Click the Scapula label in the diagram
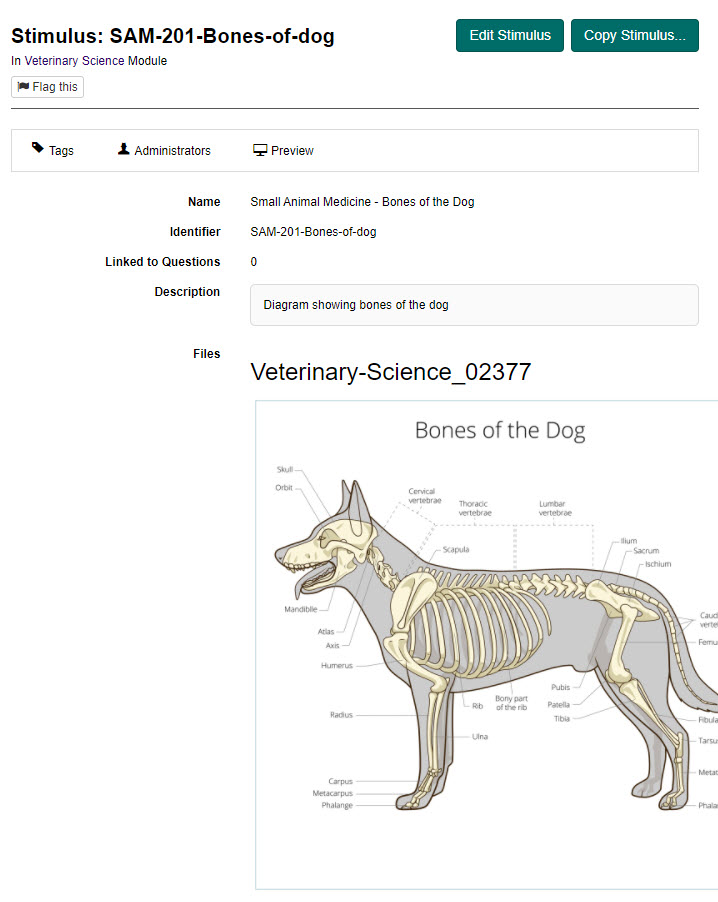 click(x=456, y=549)
